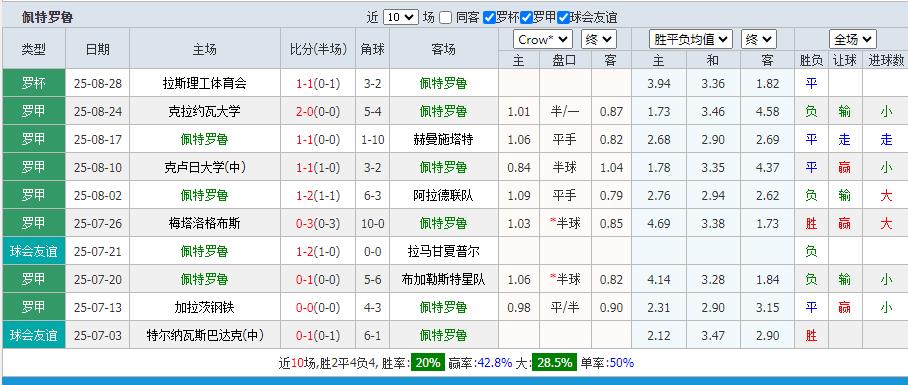This screenshot has width=908, height=385.
Task: Click the 球会友谊 label on 25-07-21 row
Action: tap(34, 251)
